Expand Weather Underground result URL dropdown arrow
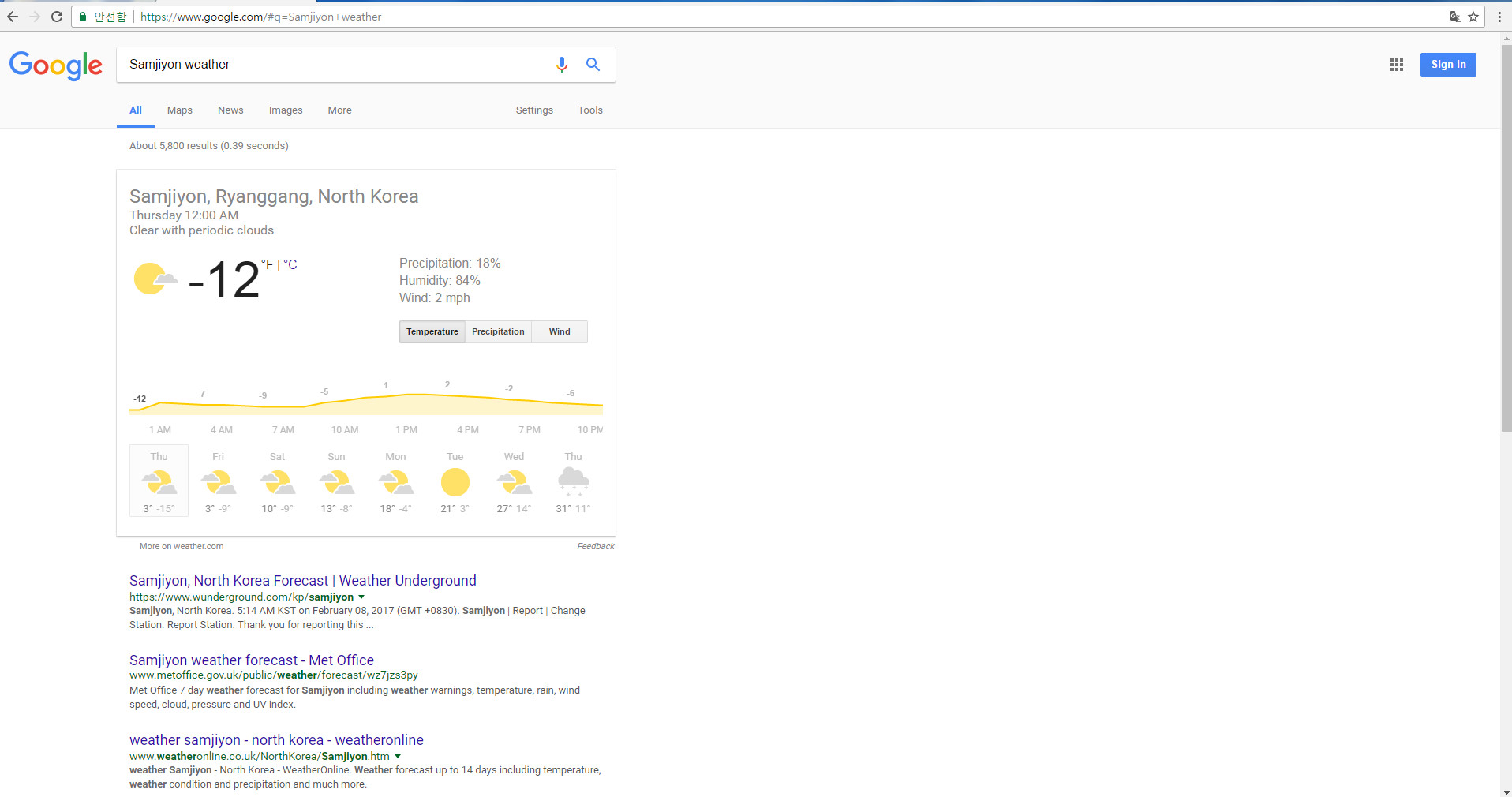 coord(361,597)
